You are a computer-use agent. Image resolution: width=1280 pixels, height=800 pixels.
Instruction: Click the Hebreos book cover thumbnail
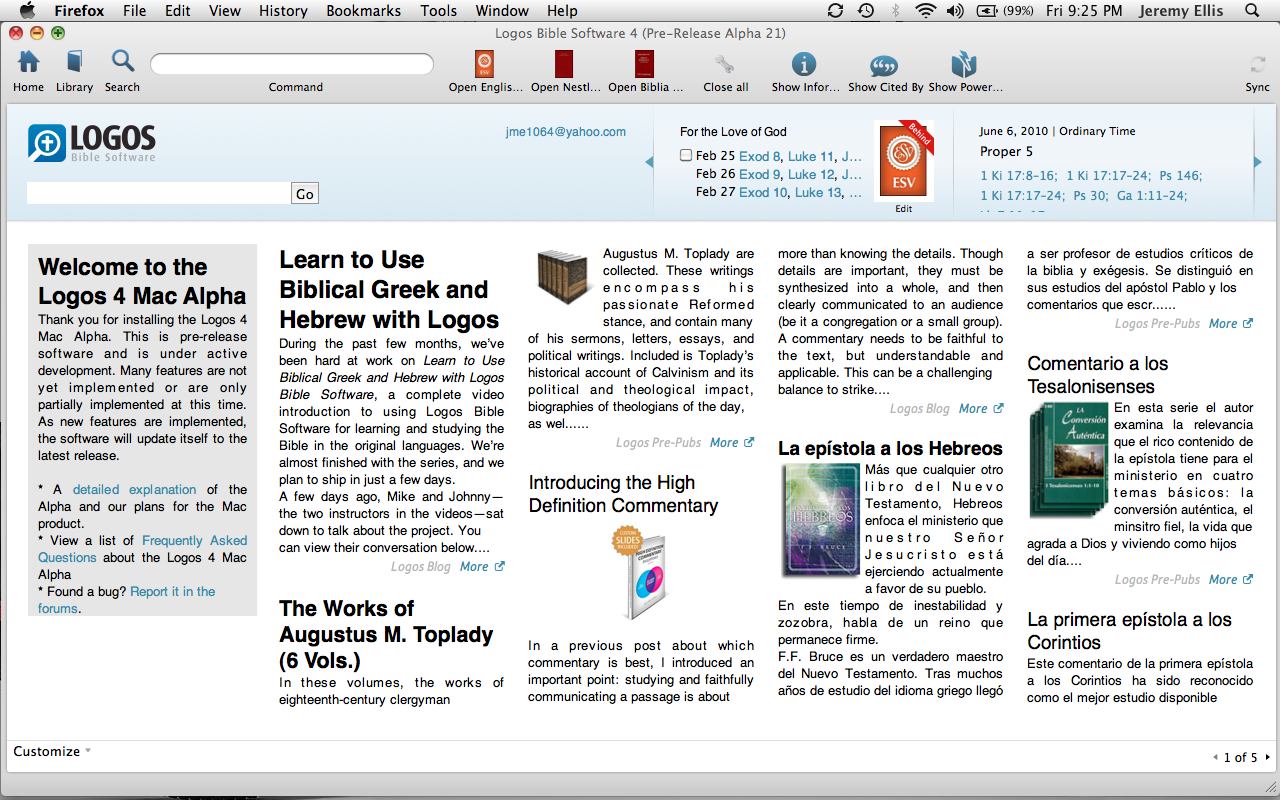(819, 520)
